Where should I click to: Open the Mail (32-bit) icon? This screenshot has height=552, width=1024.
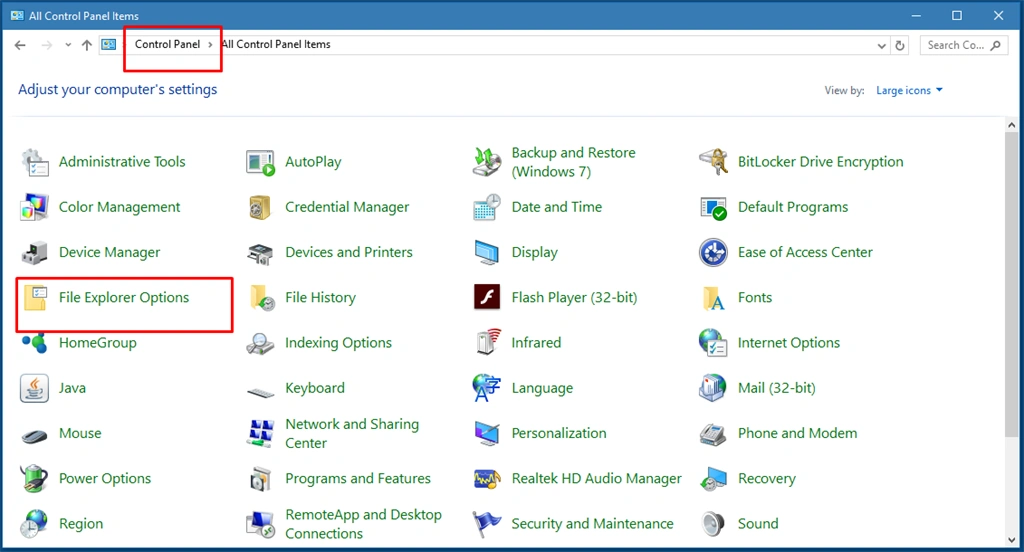point(713,388)
